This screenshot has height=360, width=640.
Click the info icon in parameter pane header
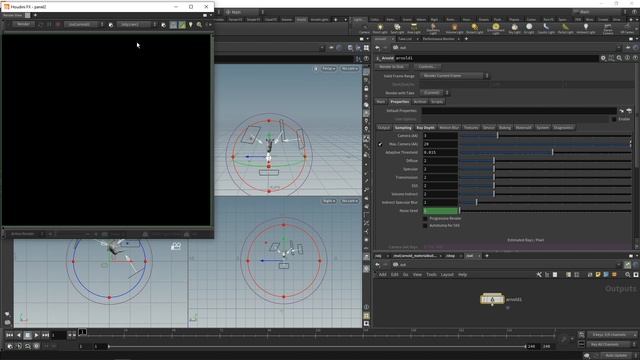point(627,58)
